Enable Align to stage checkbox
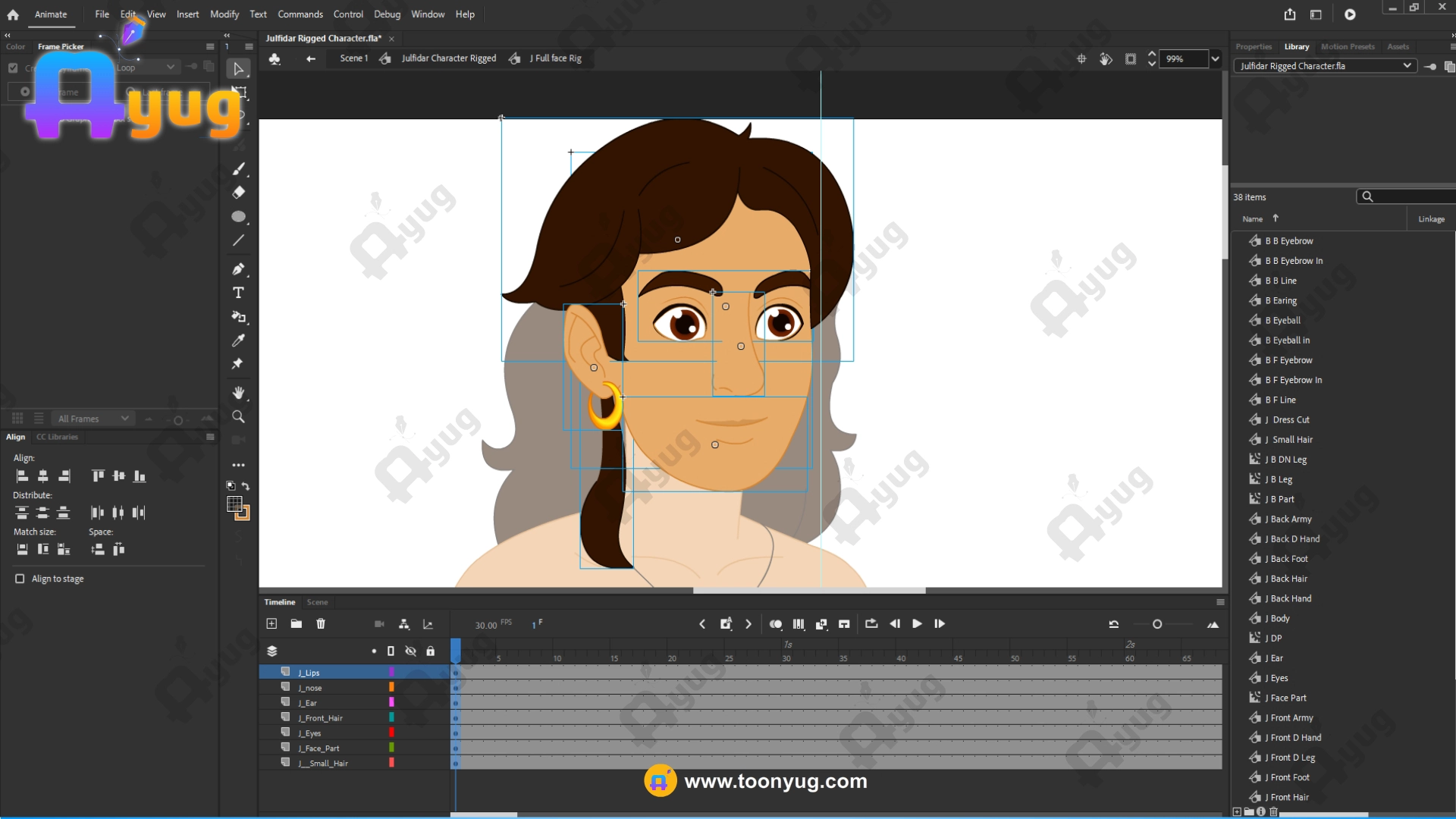The height and width of the screenshot is (819, 1456). (x=20, y=579)
